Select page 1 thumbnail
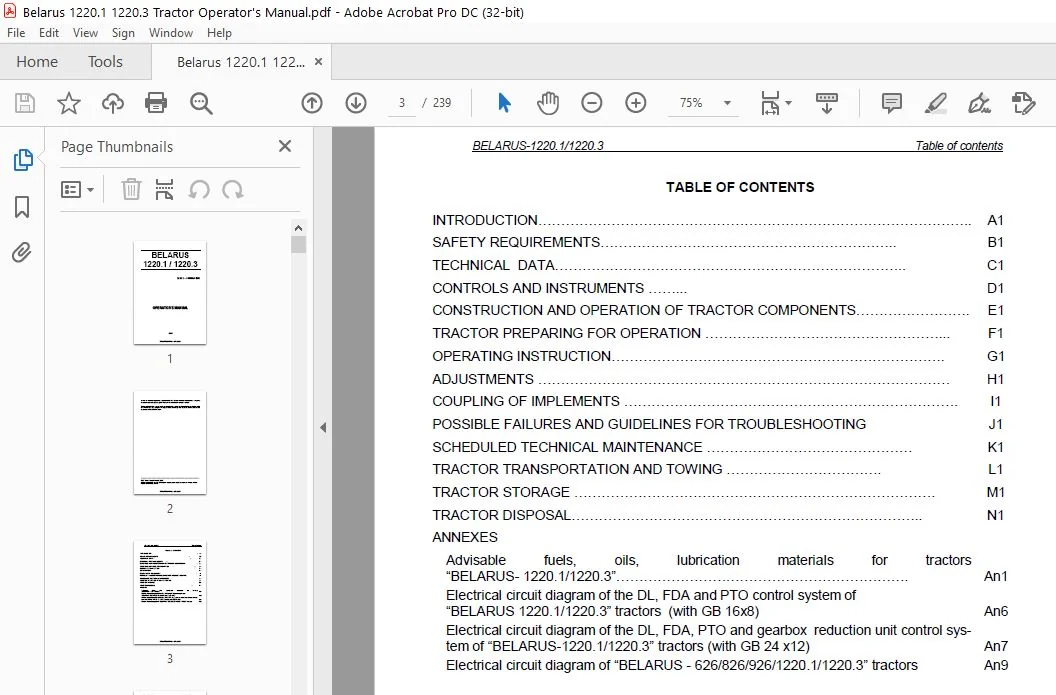Image resolution: width=1056 pixels, height=695 pixels. click(170, 293)
